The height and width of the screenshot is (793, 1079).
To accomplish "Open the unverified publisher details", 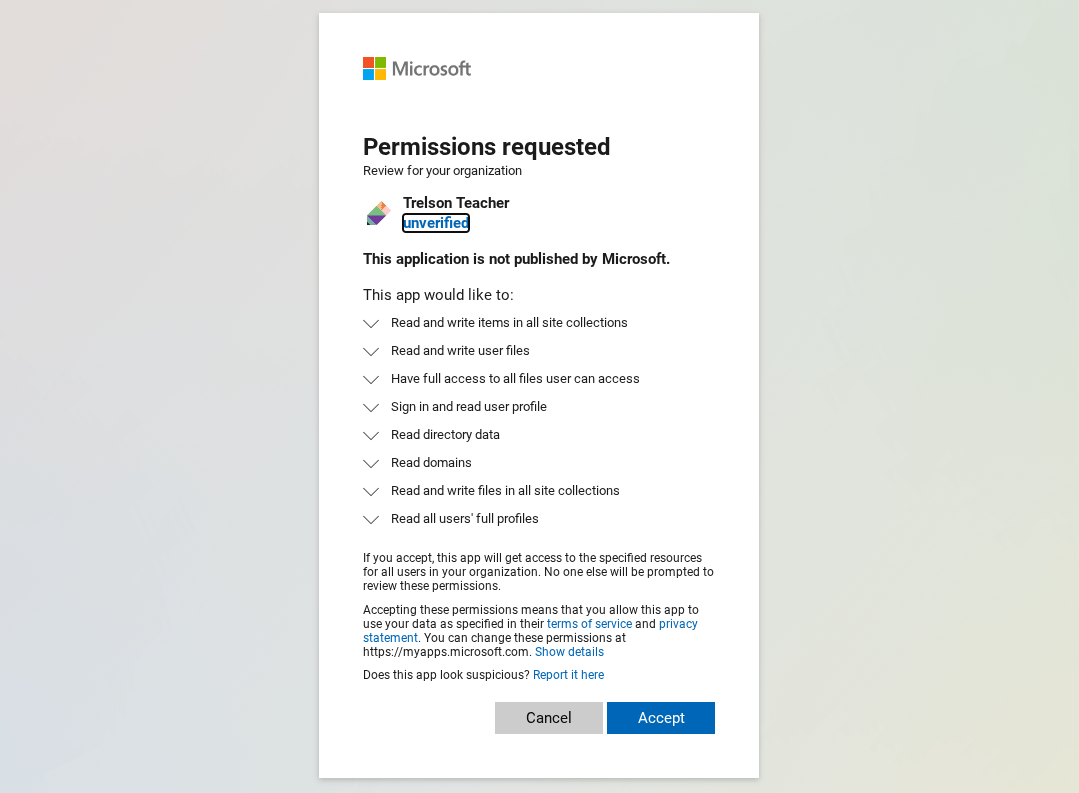I will coord(435,223).
